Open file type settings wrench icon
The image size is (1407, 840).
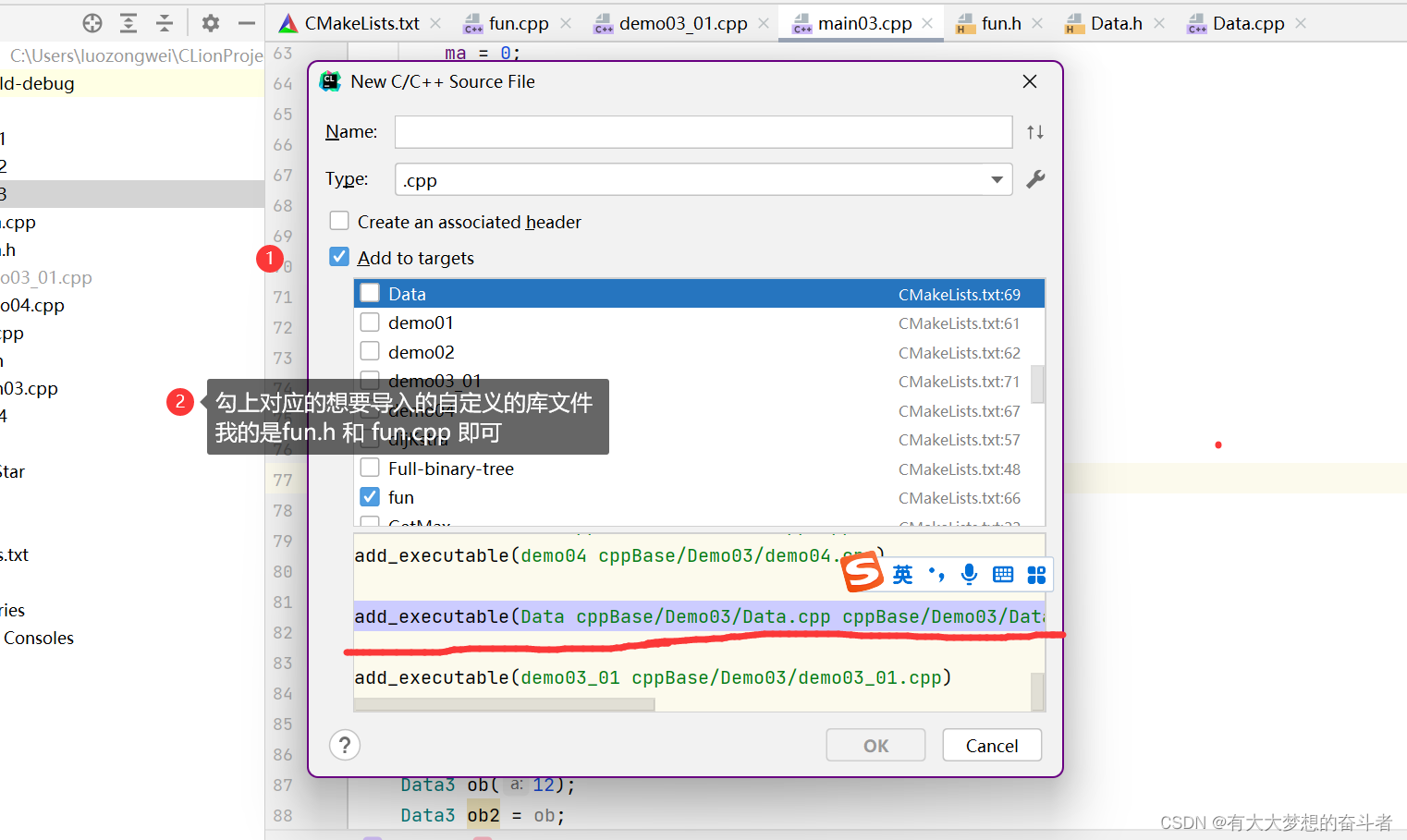coord(1035,179)
